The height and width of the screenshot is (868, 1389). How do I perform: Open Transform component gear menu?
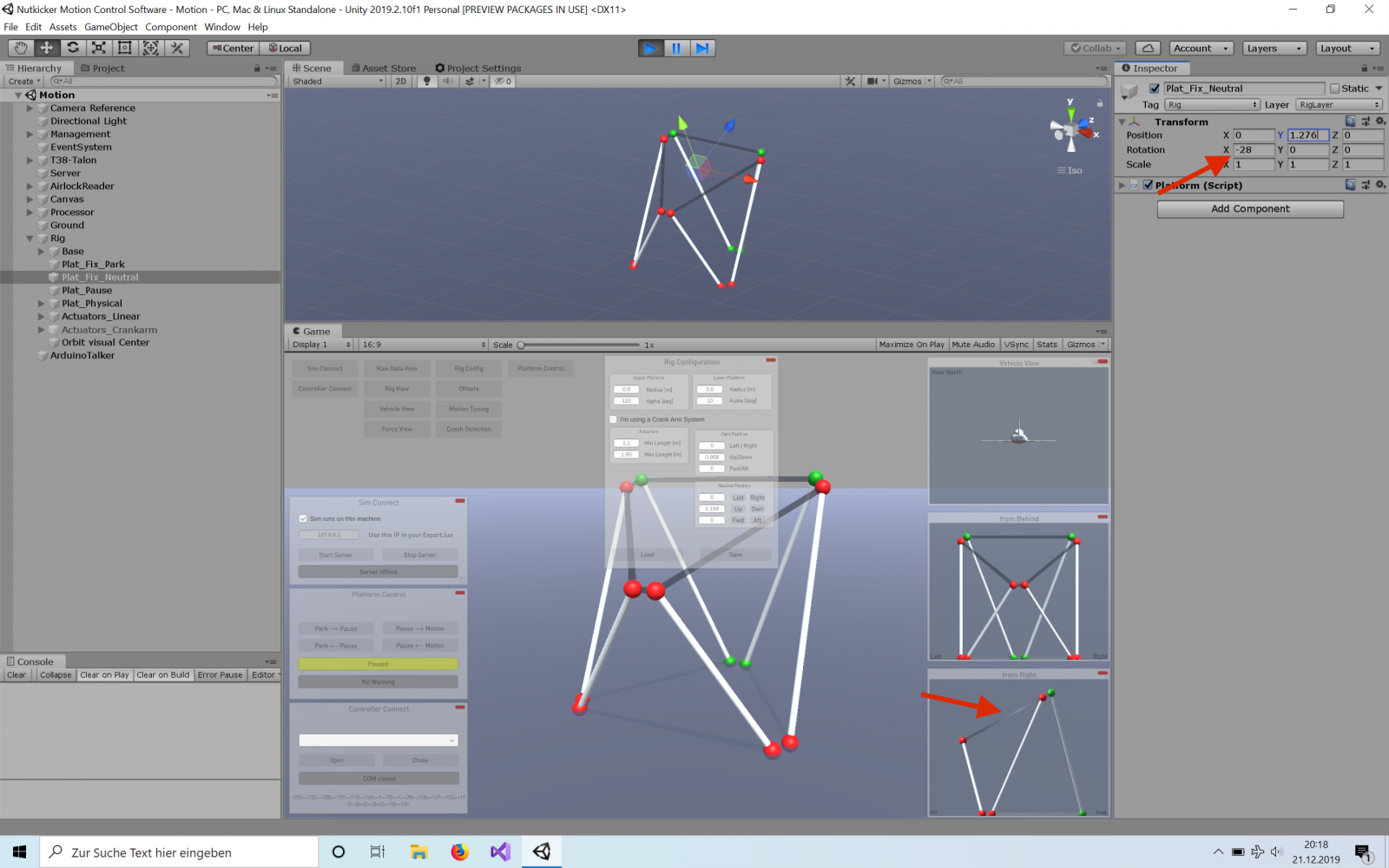point(1380,122)
